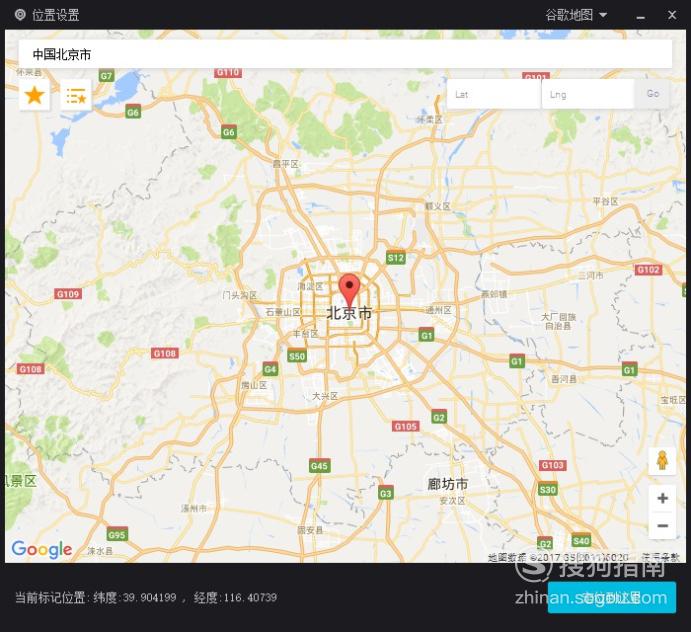This screenshot has width=691, height=632.
Task: Open the 使用条款 link on map
Action: [x=660, y=558]
